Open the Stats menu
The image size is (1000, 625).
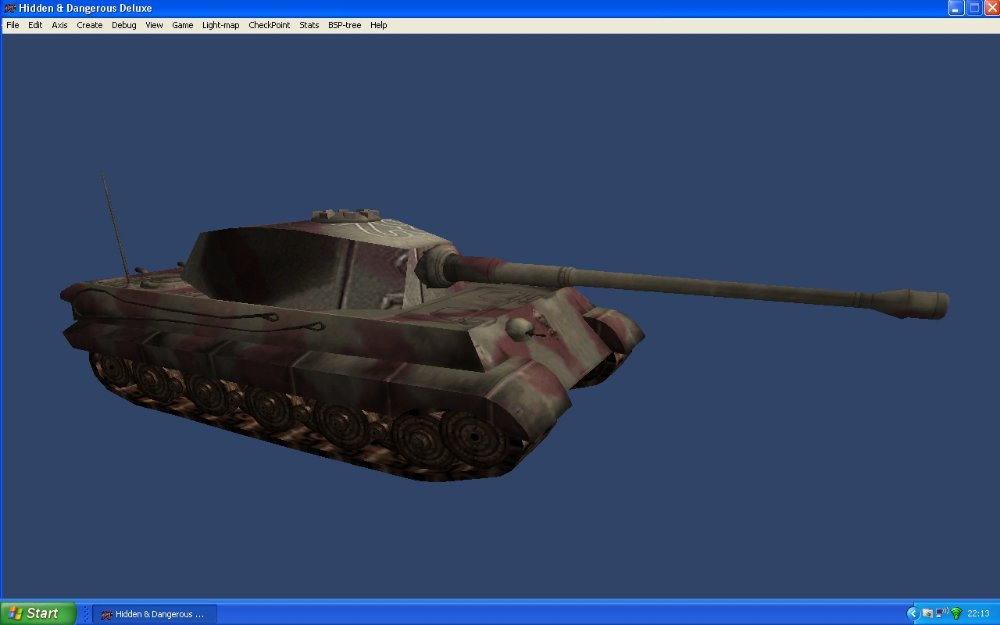(x=309, y=25)
